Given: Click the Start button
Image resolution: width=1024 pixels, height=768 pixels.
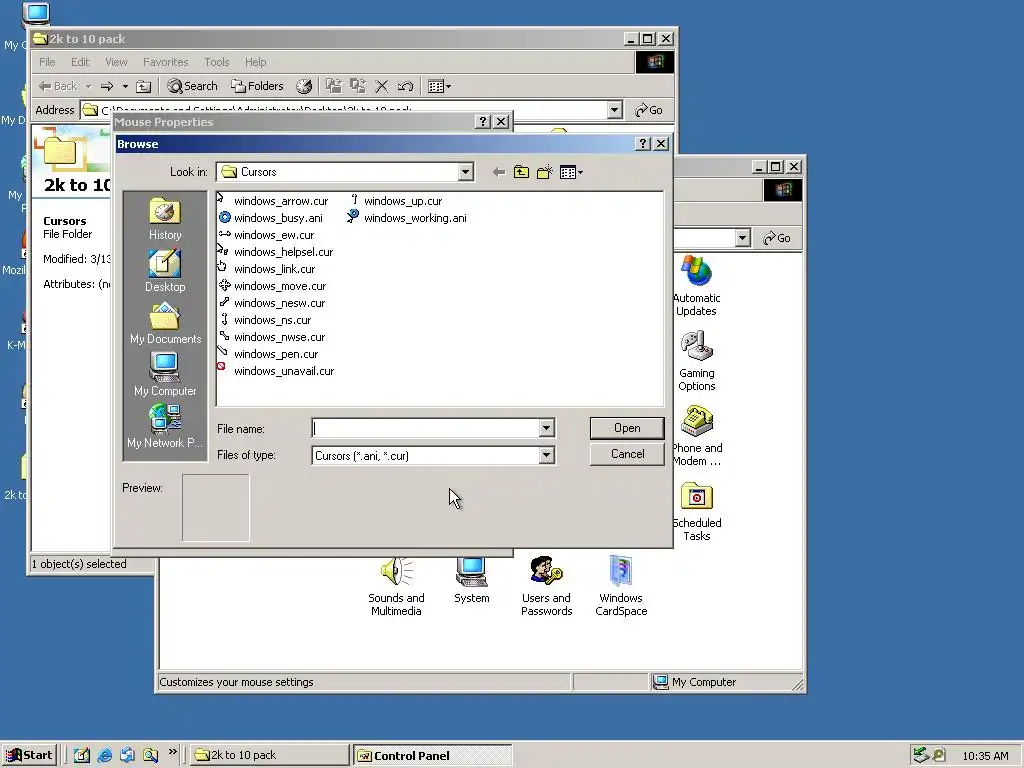Looking at the screenshot, I should coord(30,755).
